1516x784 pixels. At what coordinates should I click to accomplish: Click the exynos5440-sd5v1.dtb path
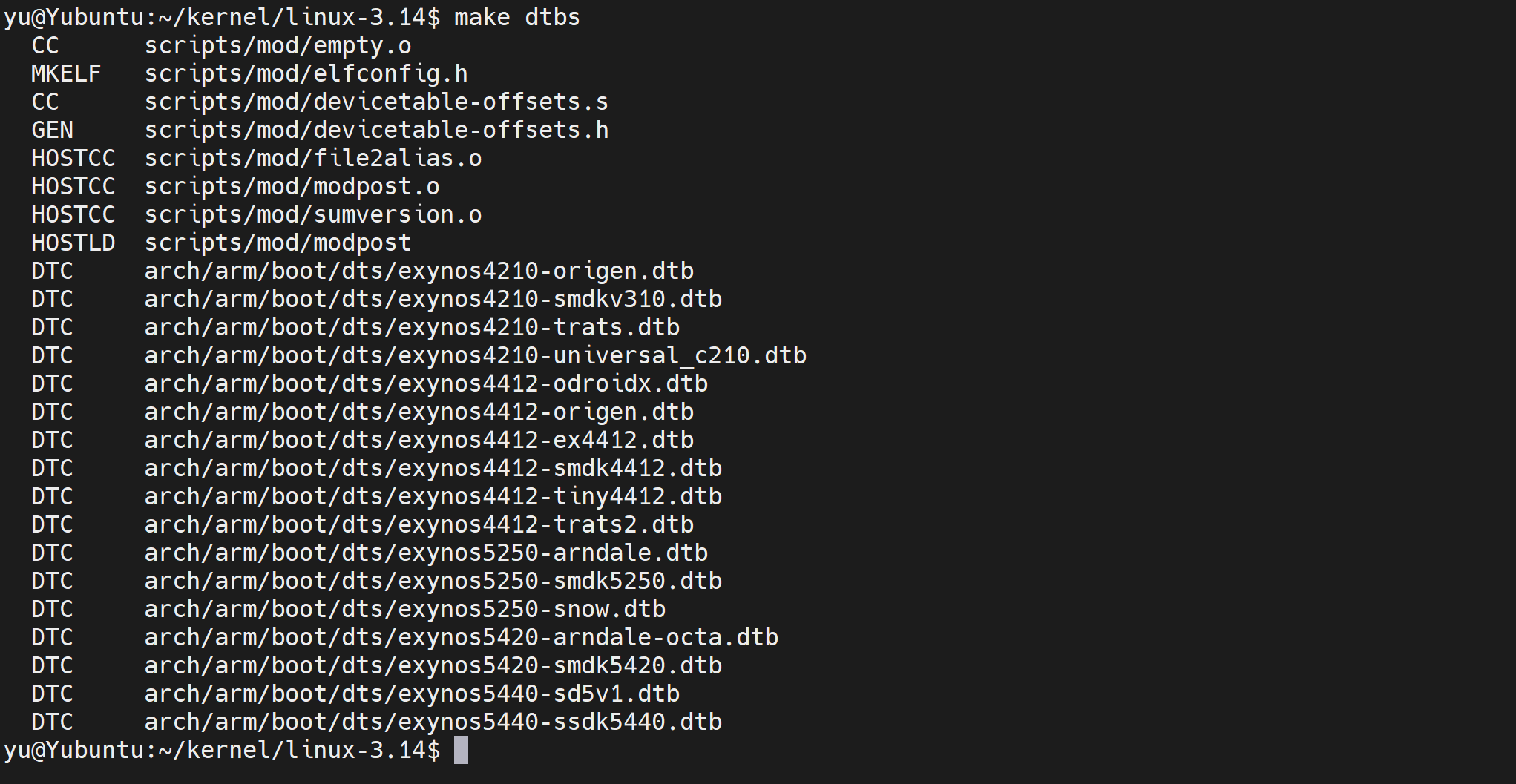coord(413,694)
